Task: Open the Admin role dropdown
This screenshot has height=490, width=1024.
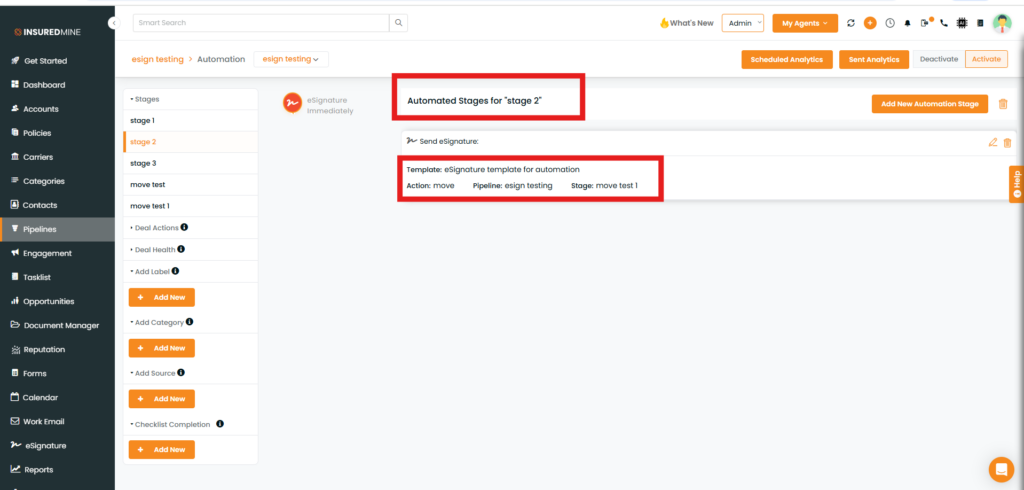Action: point(742,23)
